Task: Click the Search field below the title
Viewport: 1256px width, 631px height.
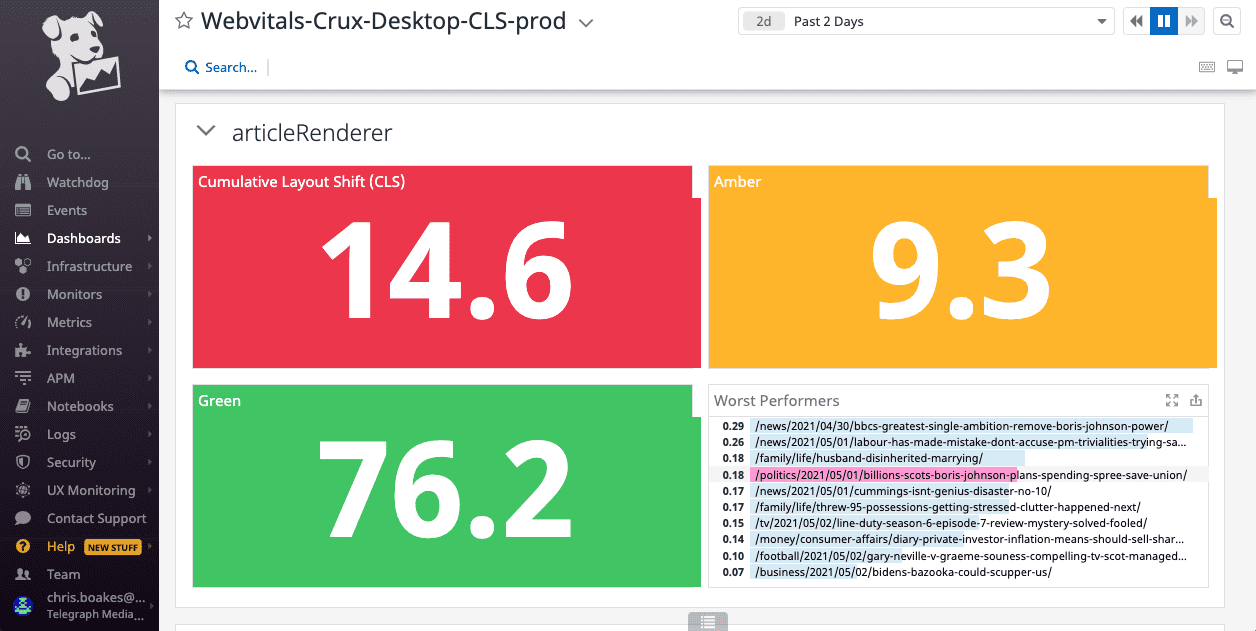Action: tap(220, 67)
